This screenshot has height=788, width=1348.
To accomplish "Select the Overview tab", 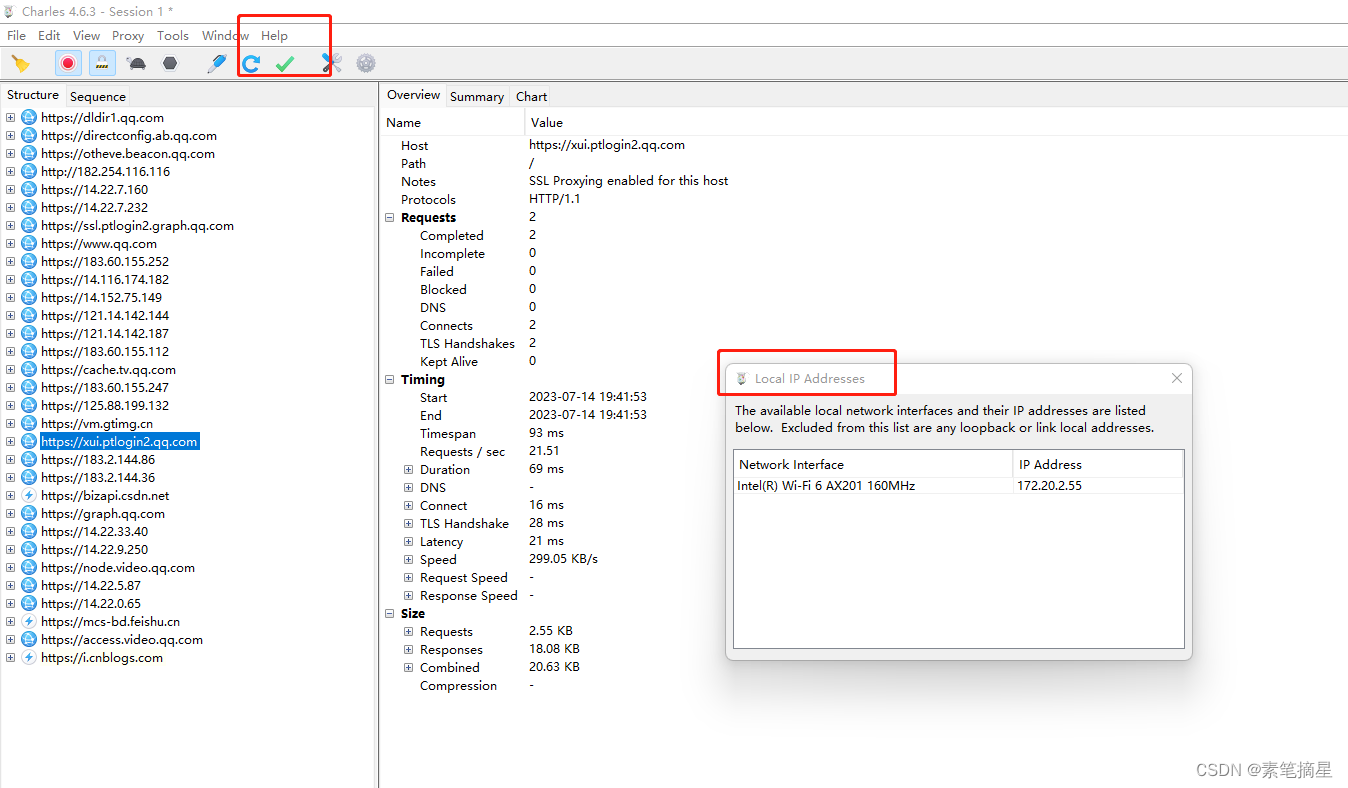I will pyautogui.click(x=414, y=95).
